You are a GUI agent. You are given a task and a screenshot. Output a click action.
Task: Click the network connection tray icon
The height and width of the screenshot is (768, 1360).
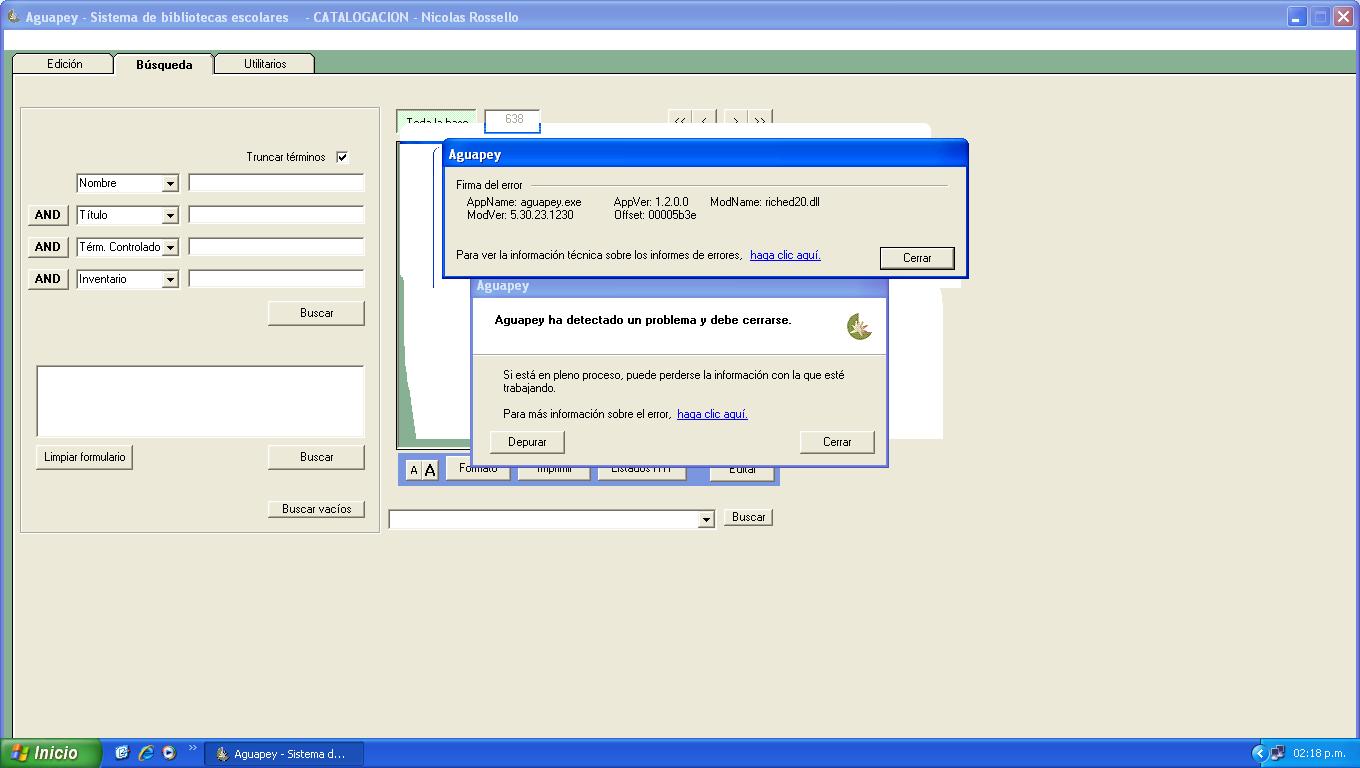point(1277,754)
